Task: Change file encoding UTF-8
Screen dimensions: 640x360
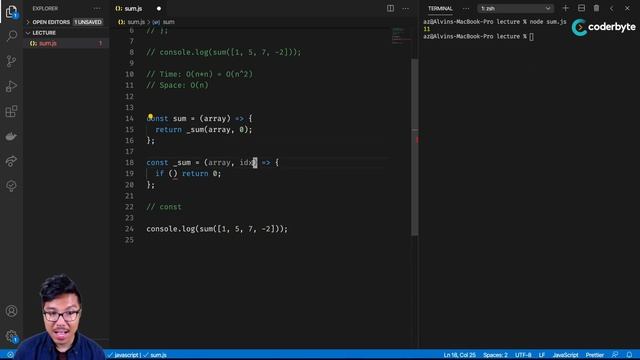Action: tap(523, 355)
